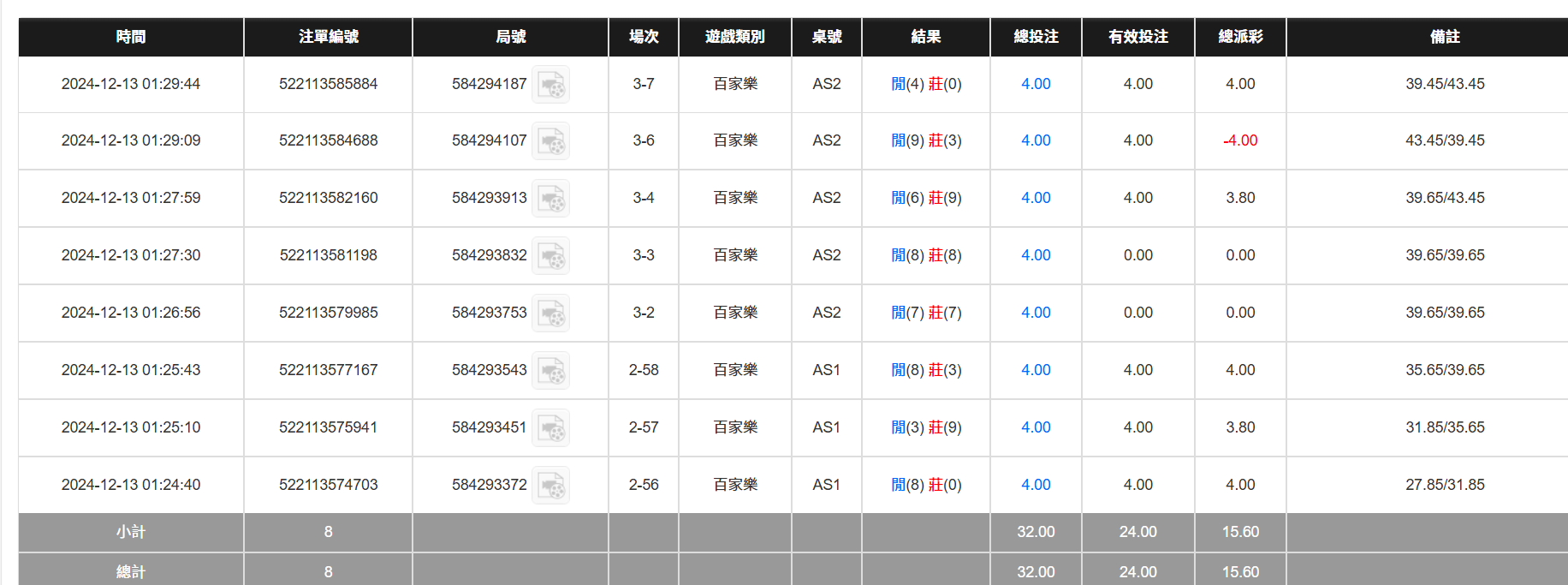Open total bet 4.00 link for 01:29:09 row

coord(1036,140)
